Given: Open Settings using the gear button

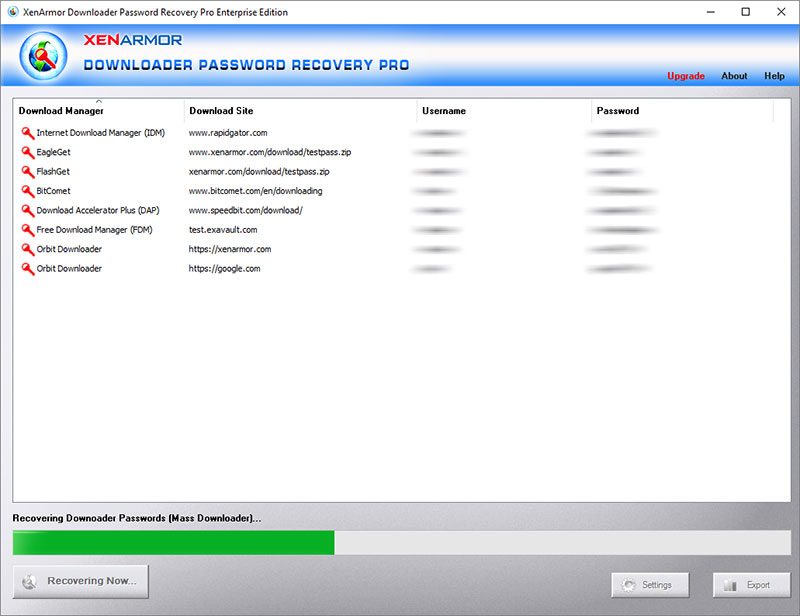Looking at the screenshot, I should [x=649, y=585].
